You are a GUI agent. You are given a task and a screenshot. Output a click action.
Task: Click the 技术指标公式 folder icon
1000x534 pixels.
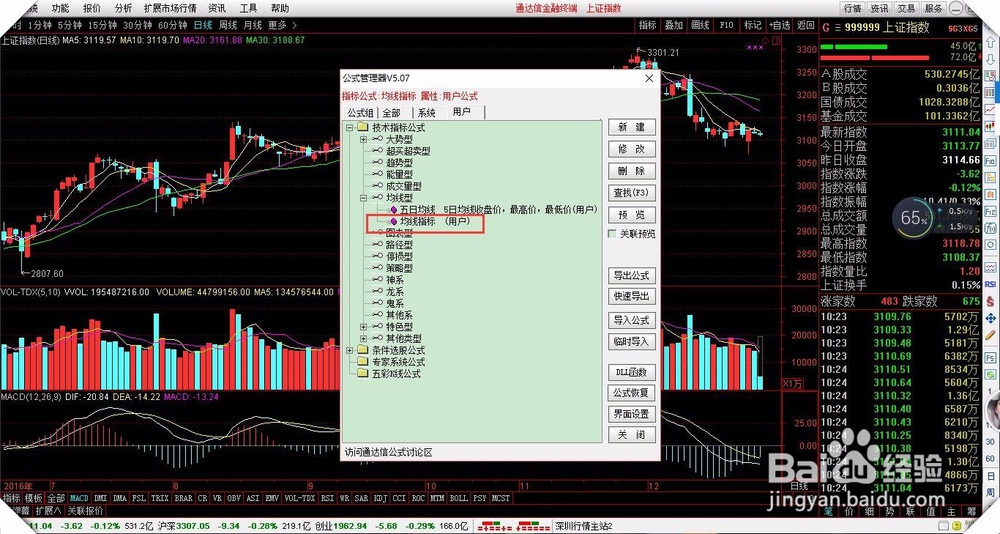[364, 128]
